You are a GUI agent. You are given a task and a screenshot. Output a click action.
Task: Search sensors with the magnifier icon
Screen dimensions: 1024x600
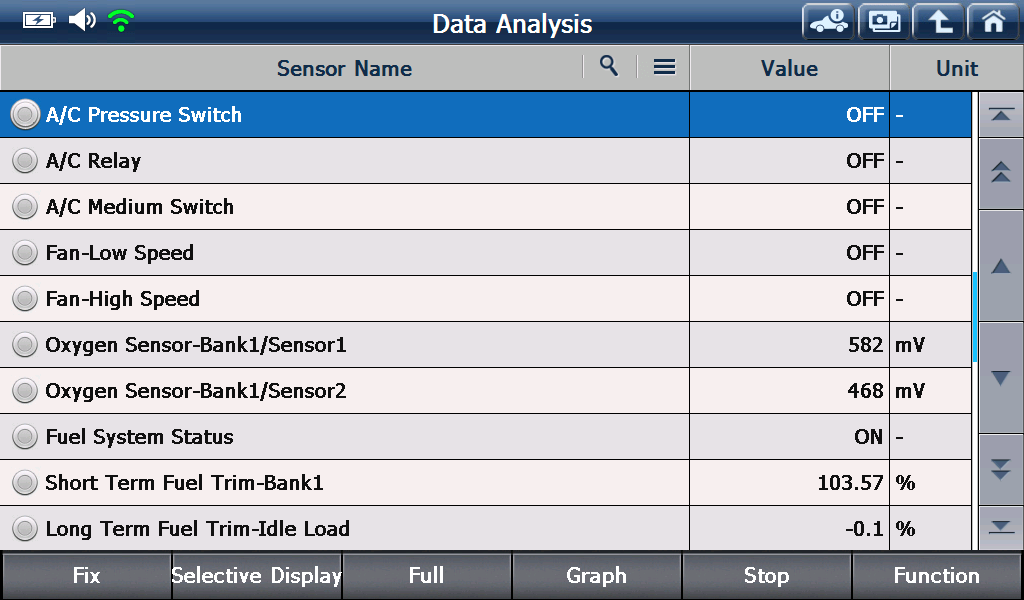click(609, 66)
